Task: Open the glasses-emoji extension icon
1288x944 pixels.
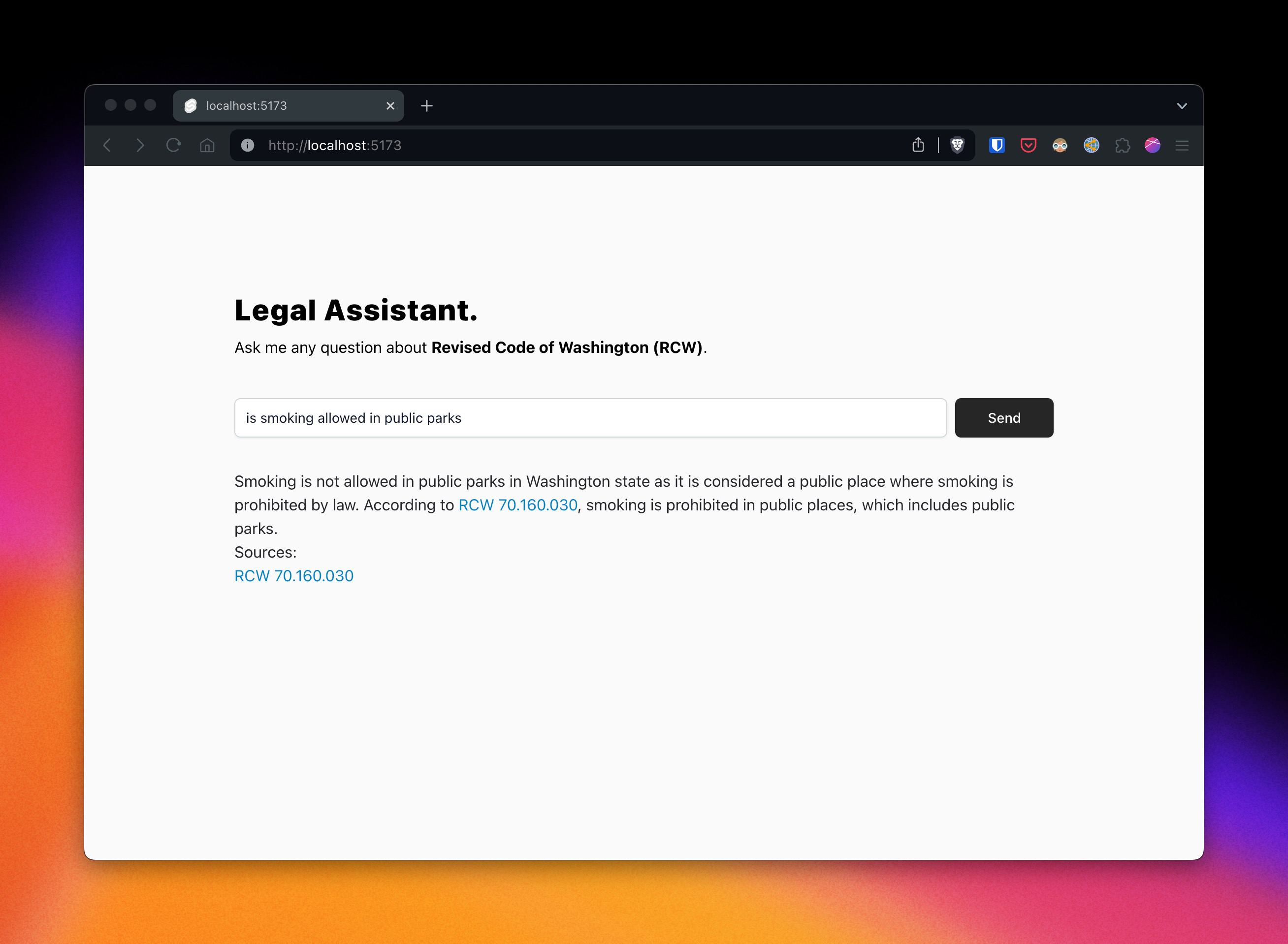Action: click(1060, 146)
